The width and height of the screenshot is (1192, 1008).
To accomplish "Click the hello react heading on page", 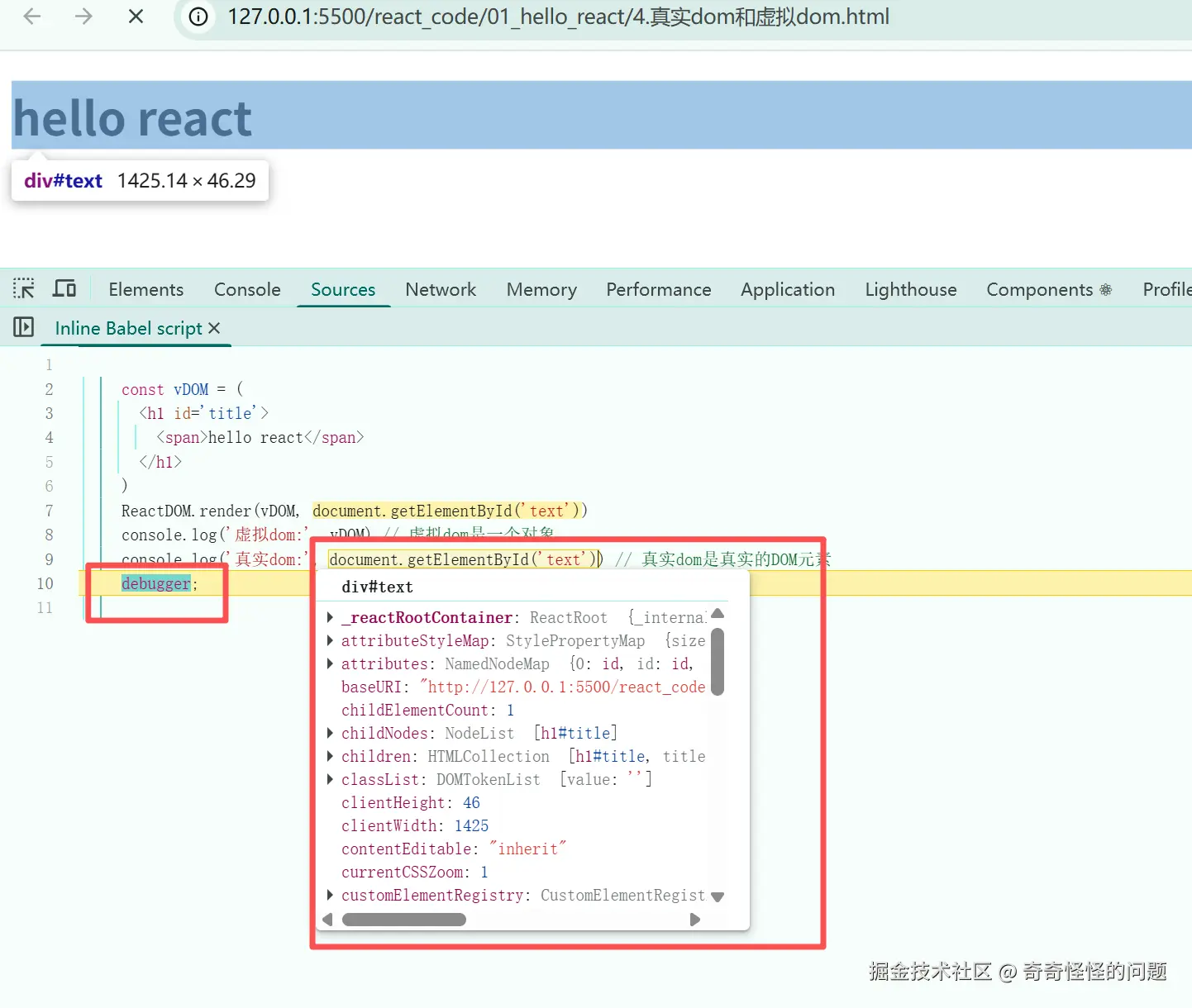I will coord(132,118).
